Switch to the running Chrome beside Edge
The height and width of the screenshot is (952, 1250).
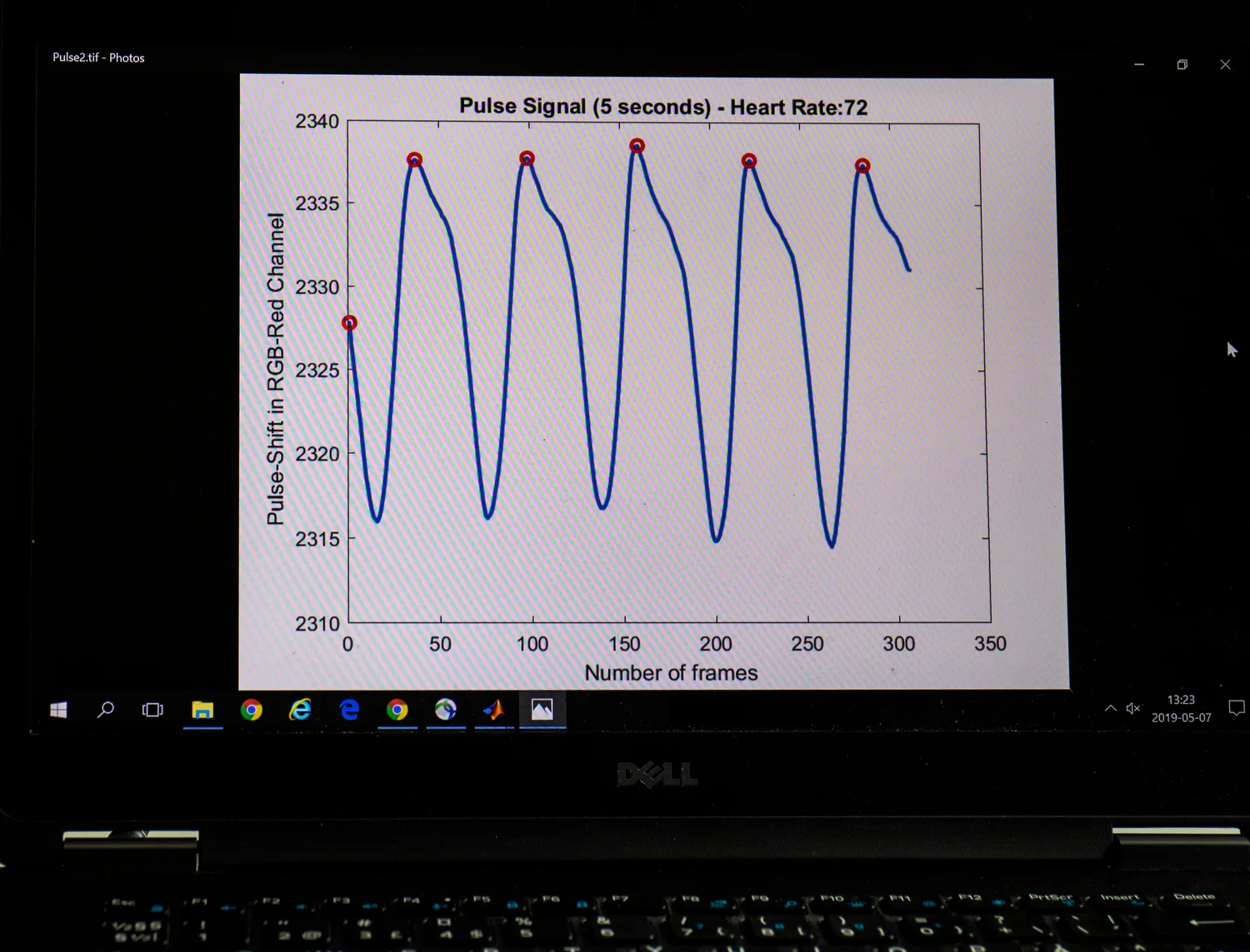[397, 710]
